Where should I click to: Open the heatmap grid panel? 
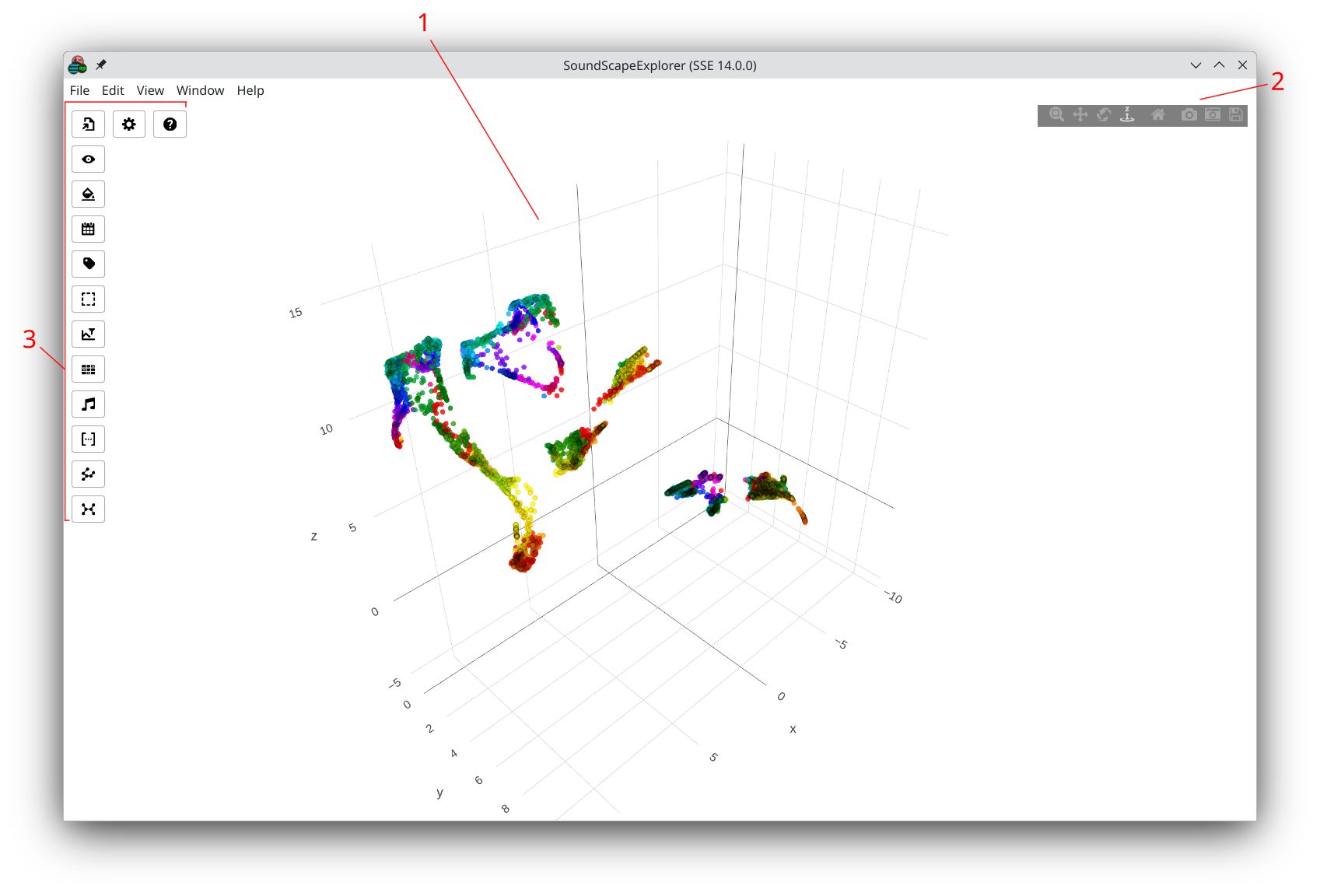coord(89,369)
